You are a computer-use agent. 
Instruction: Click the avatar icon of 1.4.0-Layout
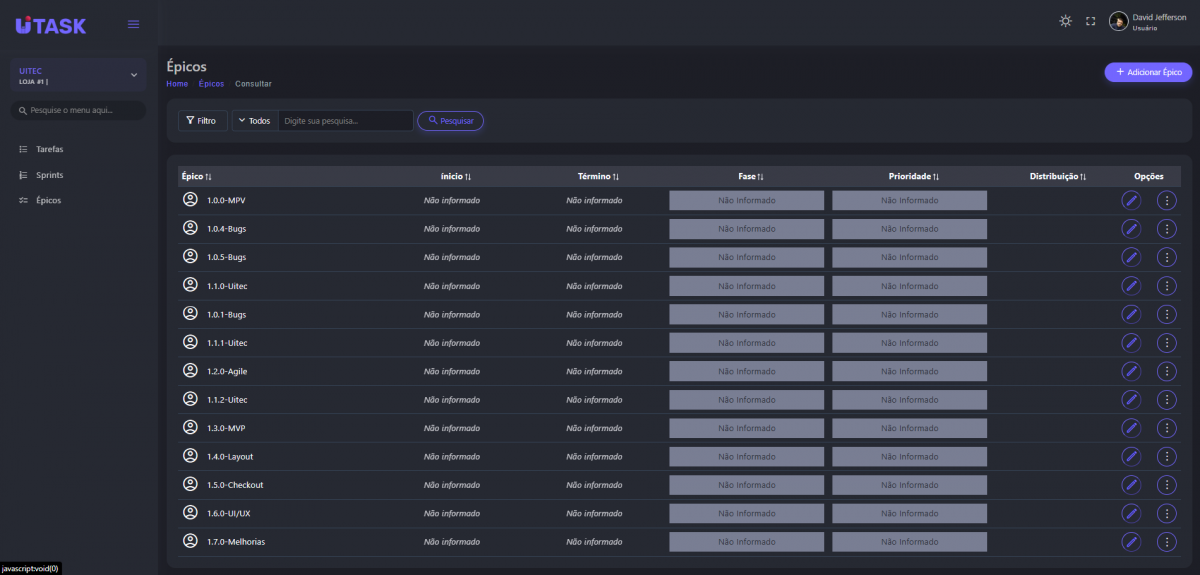click(x=190, y=456)
